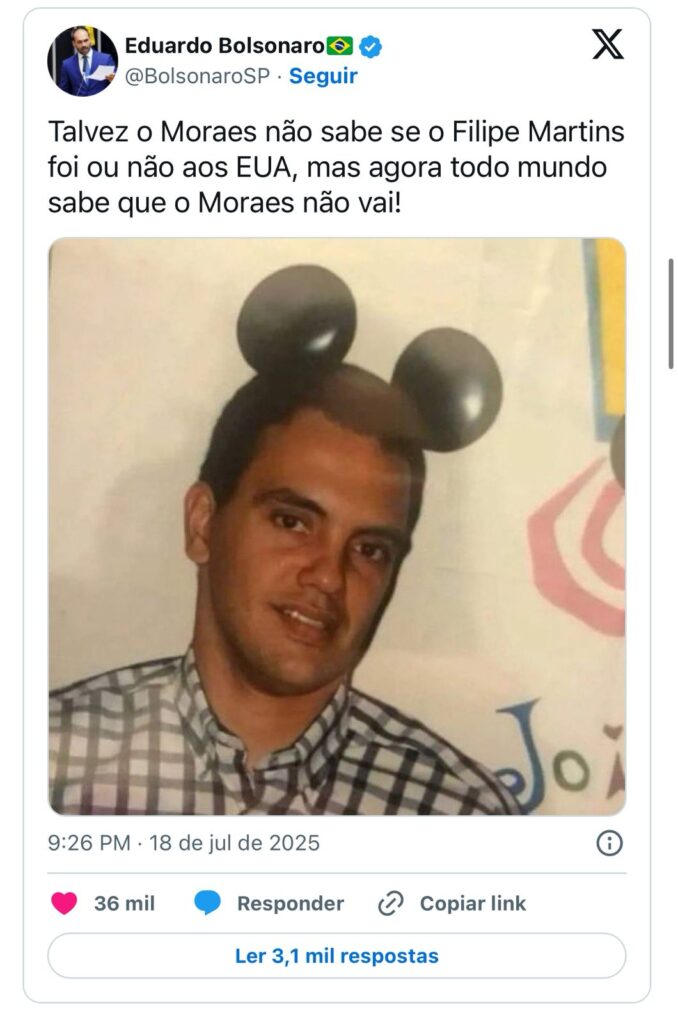678x1024 pixels.
Task: Open the info circle icon
Action: 609,843
